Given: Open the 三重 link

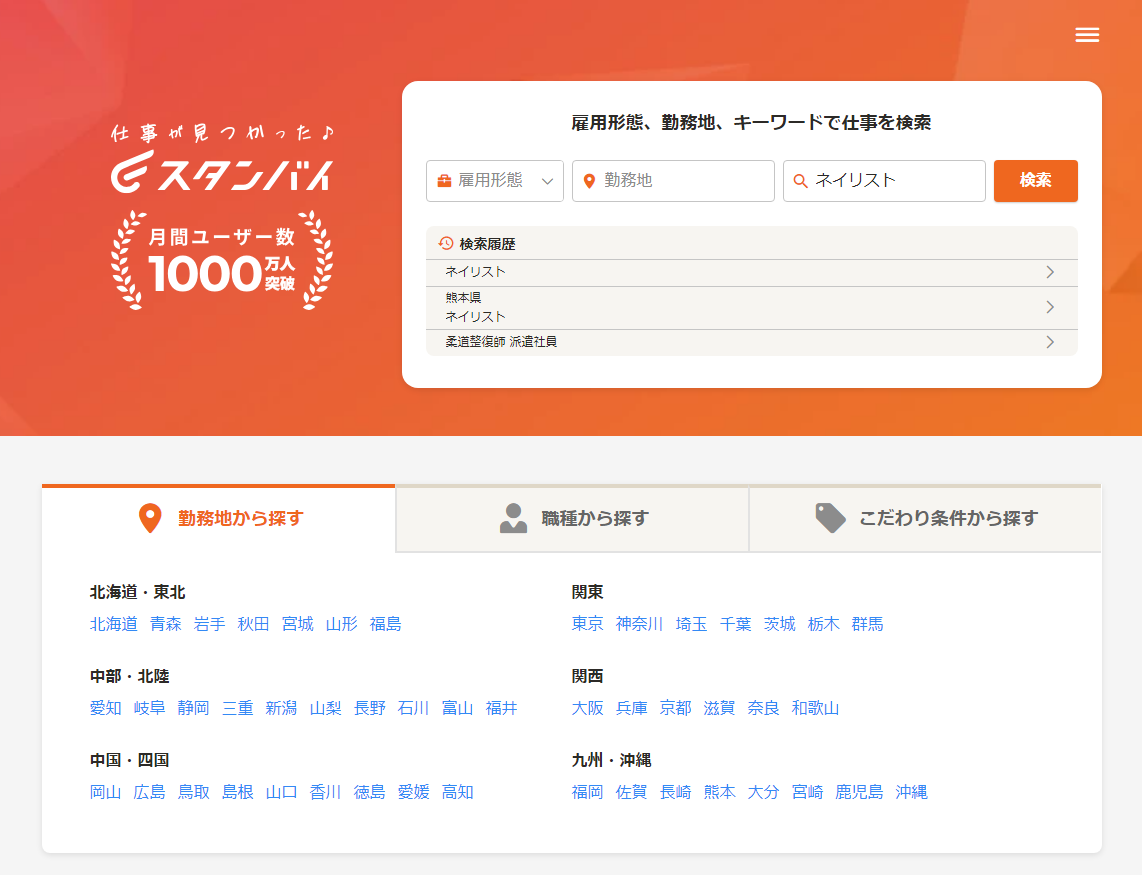Looking at the screenshot, I should (237, 708).
